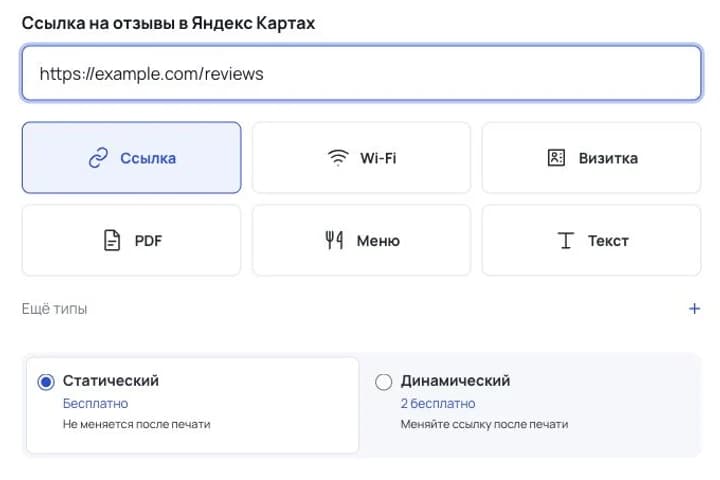
Task: Choose the PDF label on the QR type card
Action: [148, 241]
